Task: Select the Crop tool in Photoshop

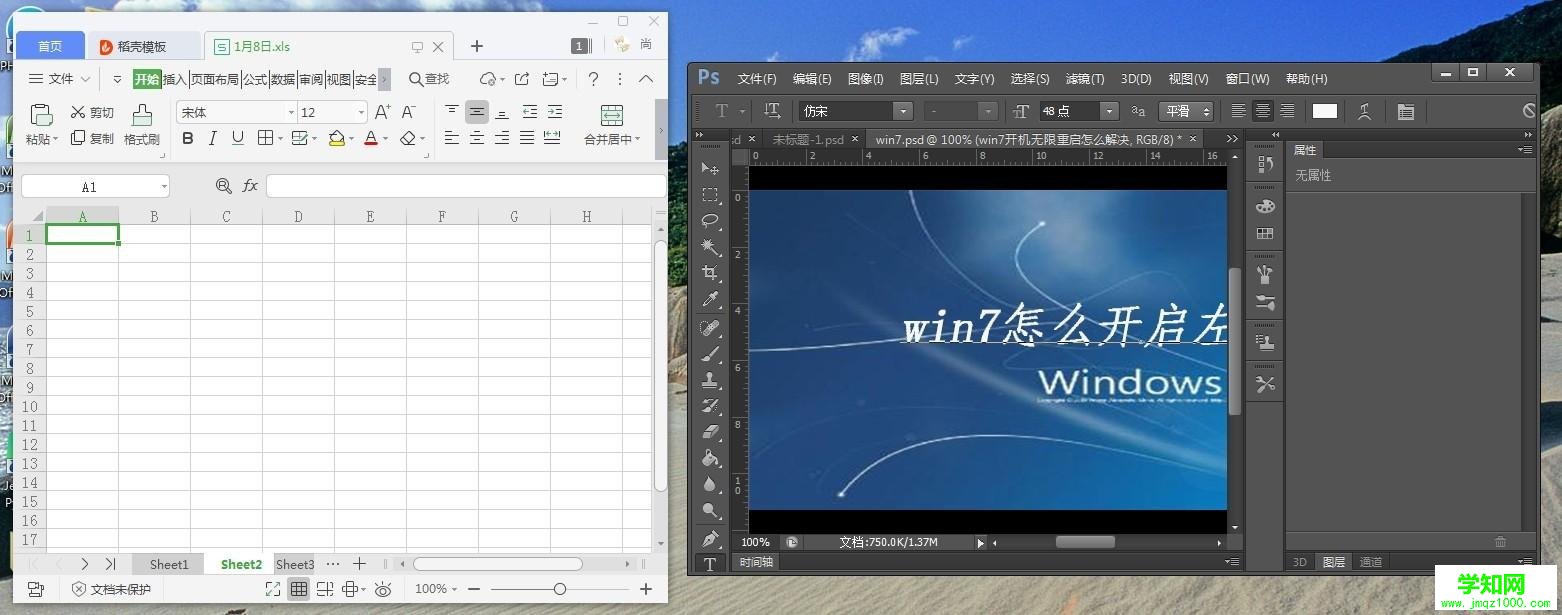Action: (710, 272)
